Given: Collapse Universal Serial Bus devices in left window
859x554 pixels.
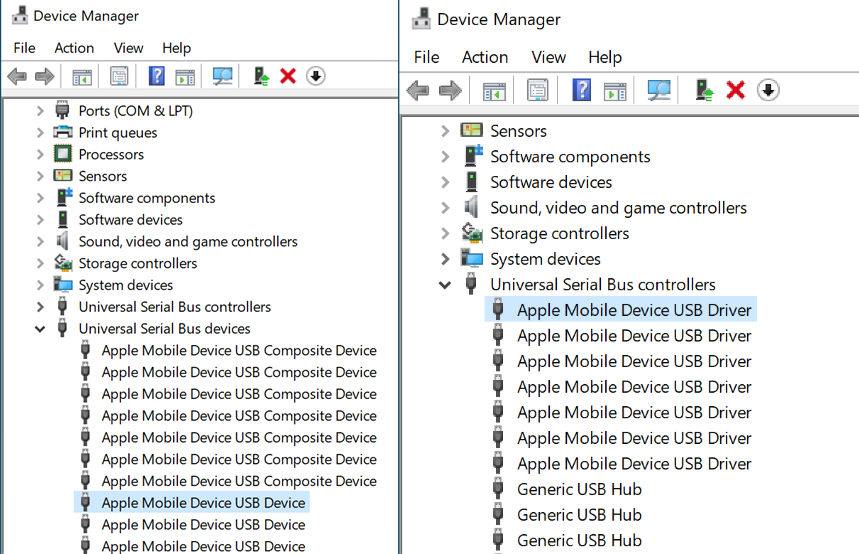Looking at the screenshot, I should 40,329.
